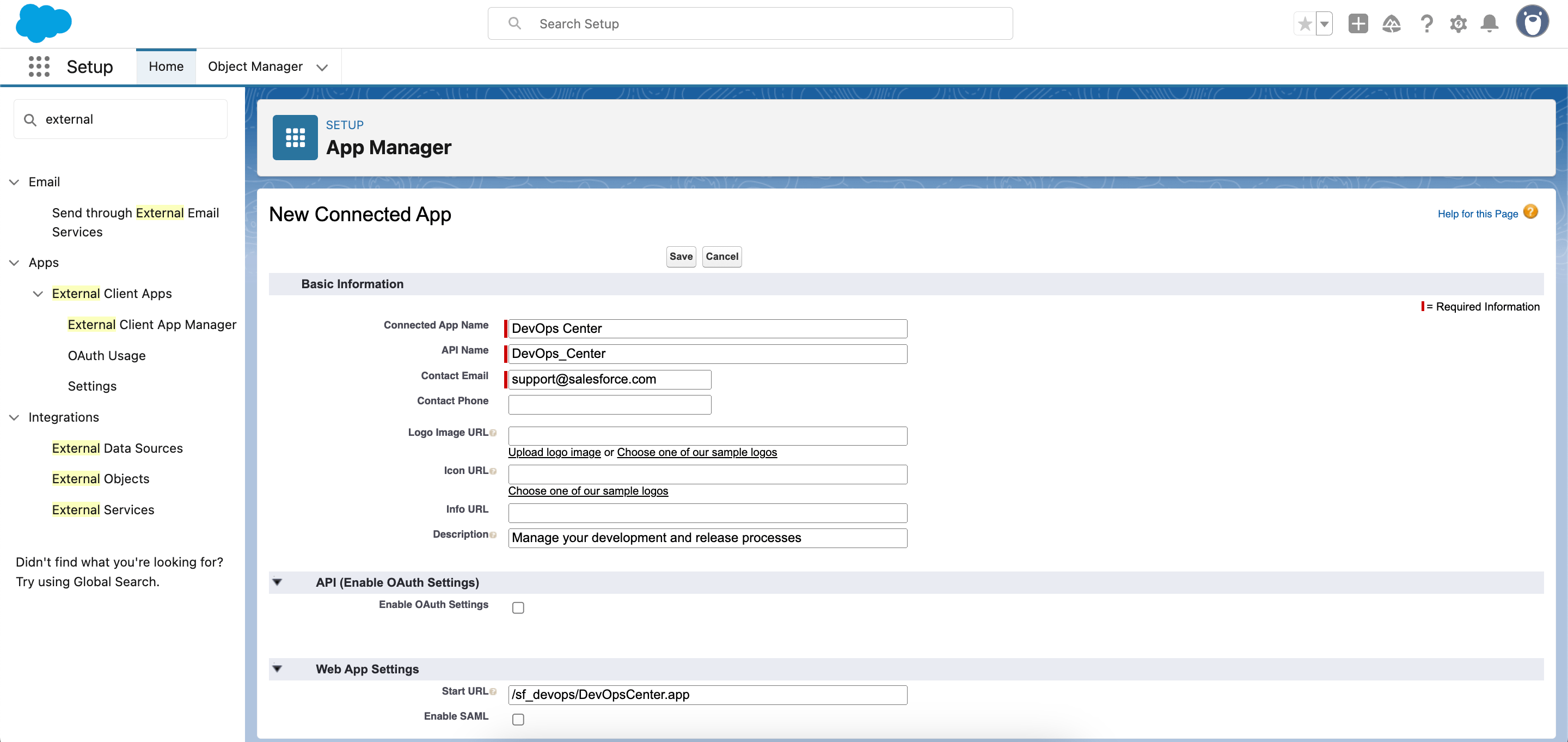Open the notifications bell
The height and width of the screenshot is (742, 1568).
tap(1490, 24)
